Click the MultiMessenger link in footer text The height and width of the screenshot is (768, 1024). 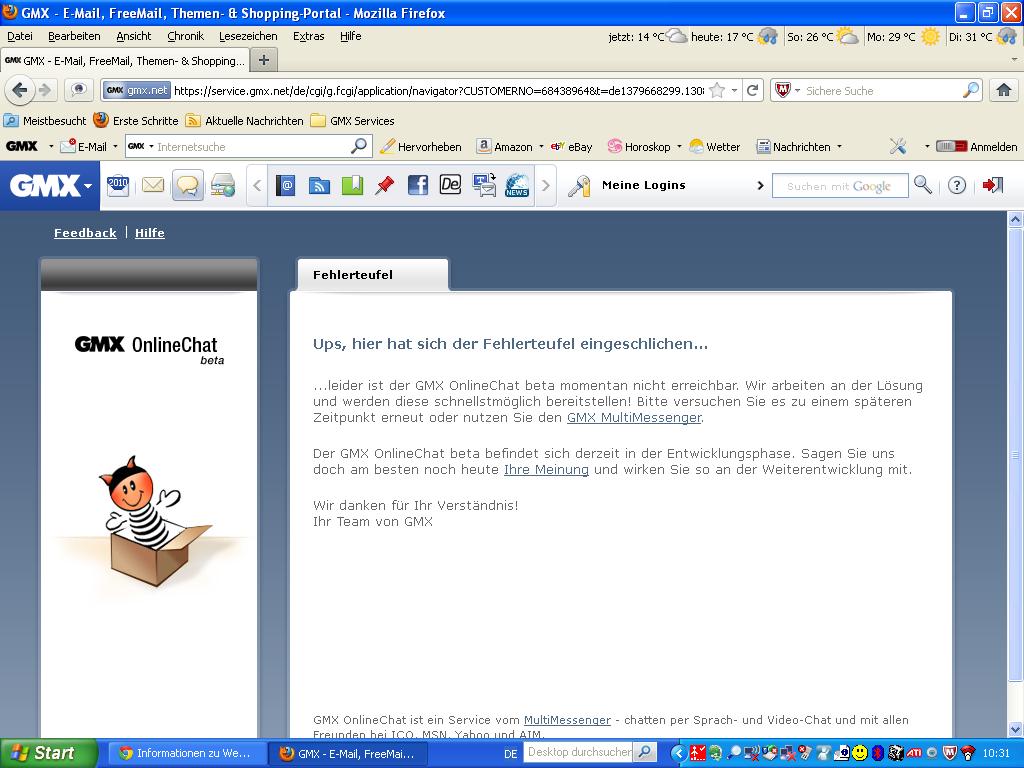click(567, 720)
